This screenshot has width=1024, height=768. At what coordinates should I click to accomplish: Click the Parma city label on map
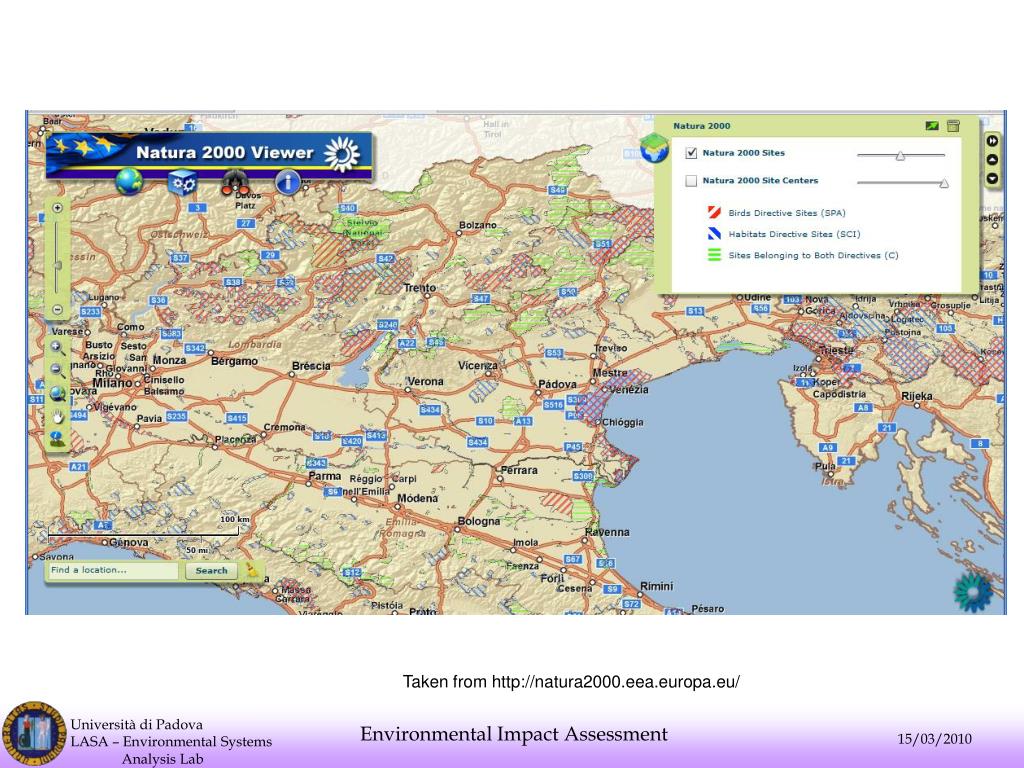click(325, 476)
